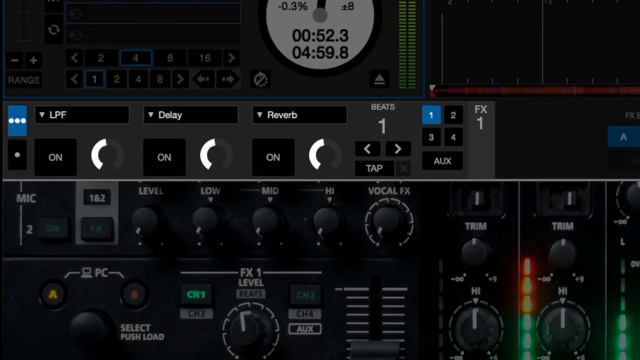
Task: Assign FX 1 to AUX in software panel
Action: (x=442, y=161)
